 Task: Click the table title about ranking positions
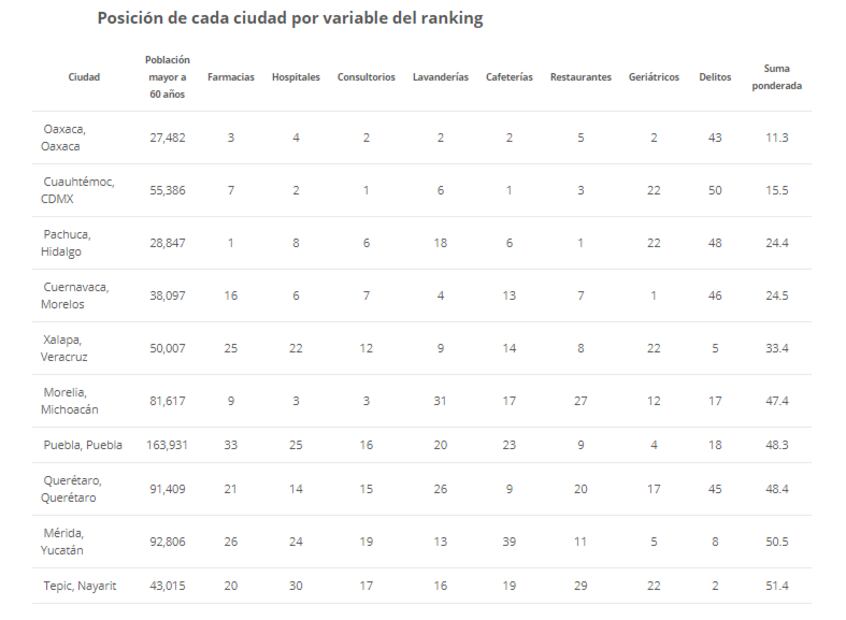tap(290, 18)
